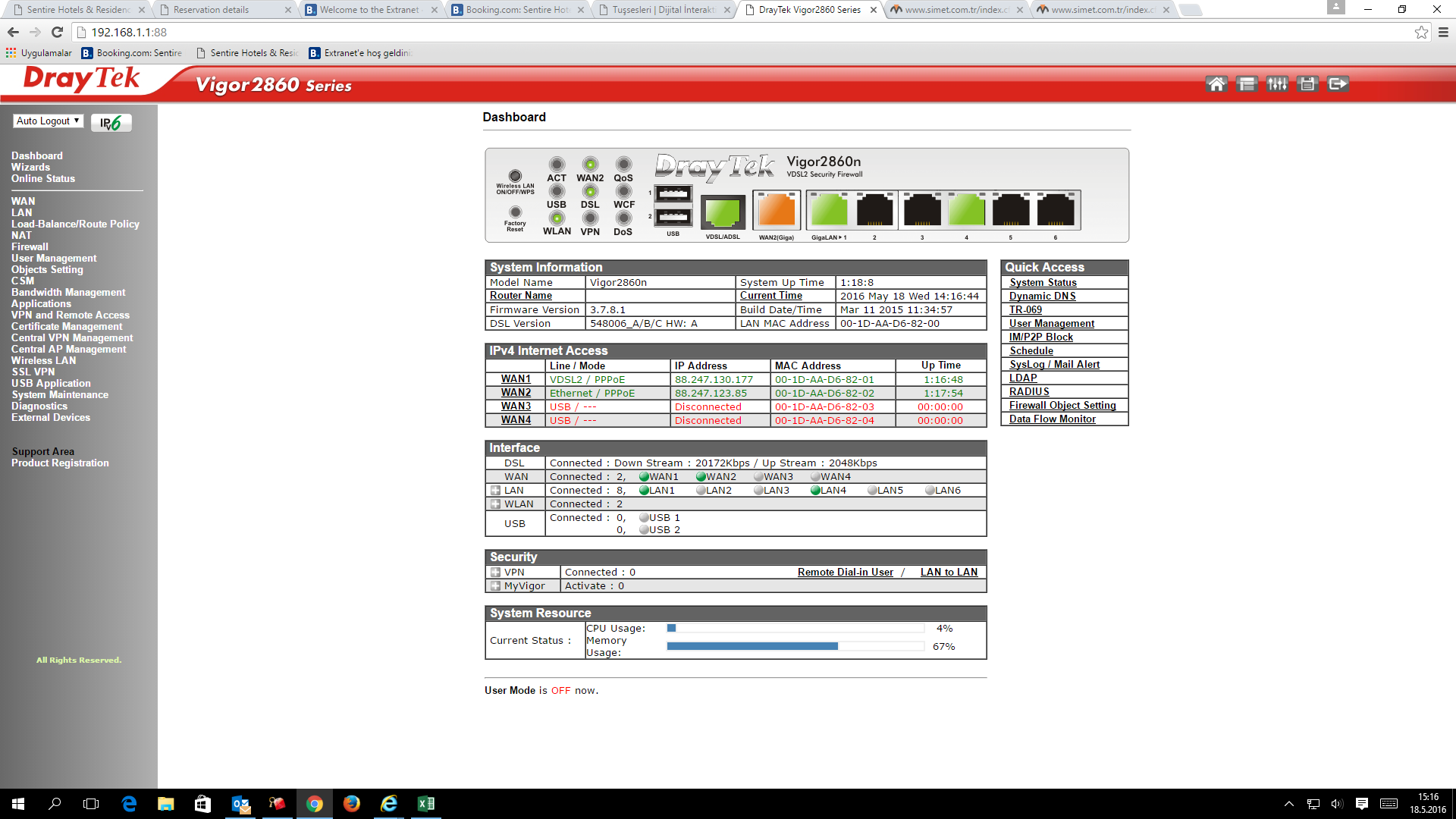Viewport: 1456px width, 819px height.
Task: Click the WAN1 link in IPv4 table
Action: 516,379
